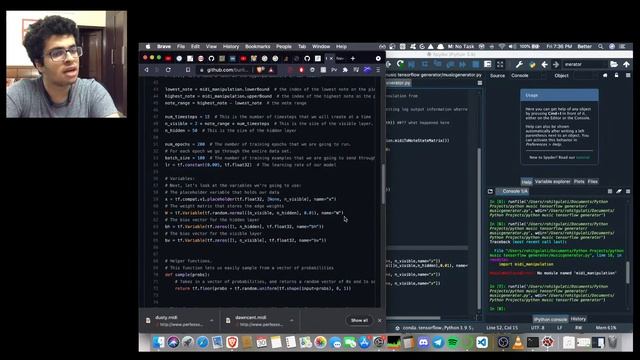Image resolution: width=640 pixels, height=360 pixels.
Task: Close the downloads bar
Action: point(380,320)
